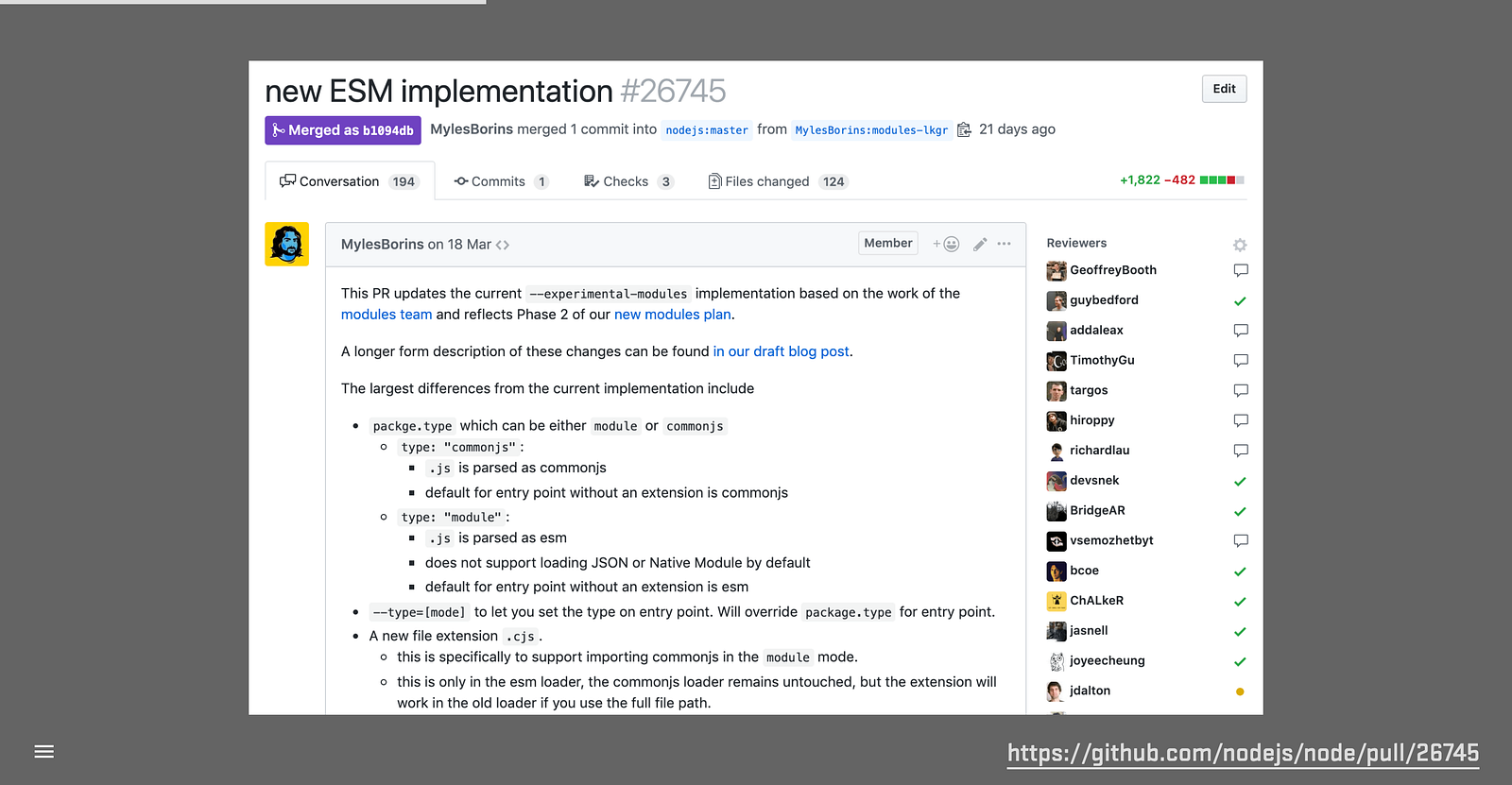
Task: Click the ChALkeR reviewer avatar
Action: [x=1057, y=601]
